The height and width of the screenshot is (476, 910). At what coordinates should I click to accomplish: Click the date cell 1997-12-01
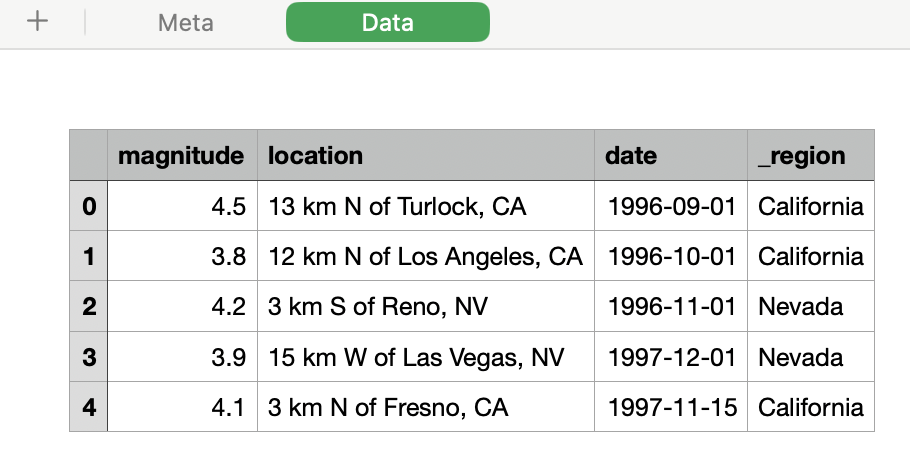coord(671,357)
